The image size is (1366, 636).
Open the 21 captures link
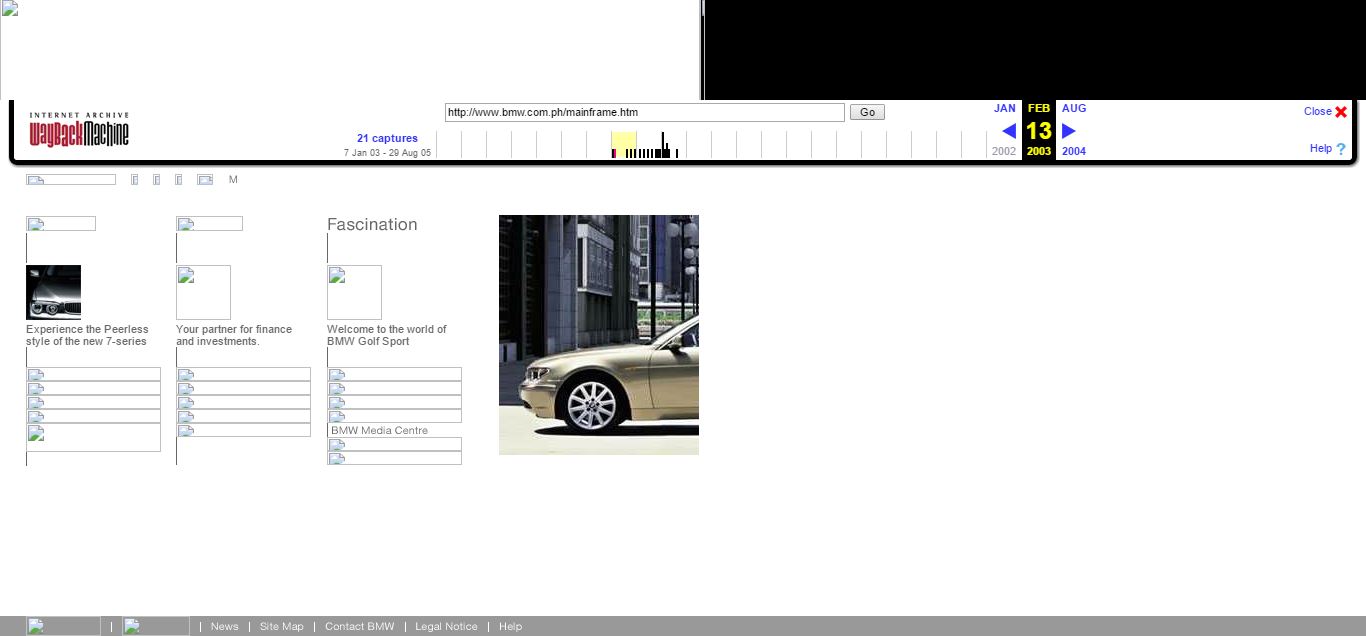(387, 138)
